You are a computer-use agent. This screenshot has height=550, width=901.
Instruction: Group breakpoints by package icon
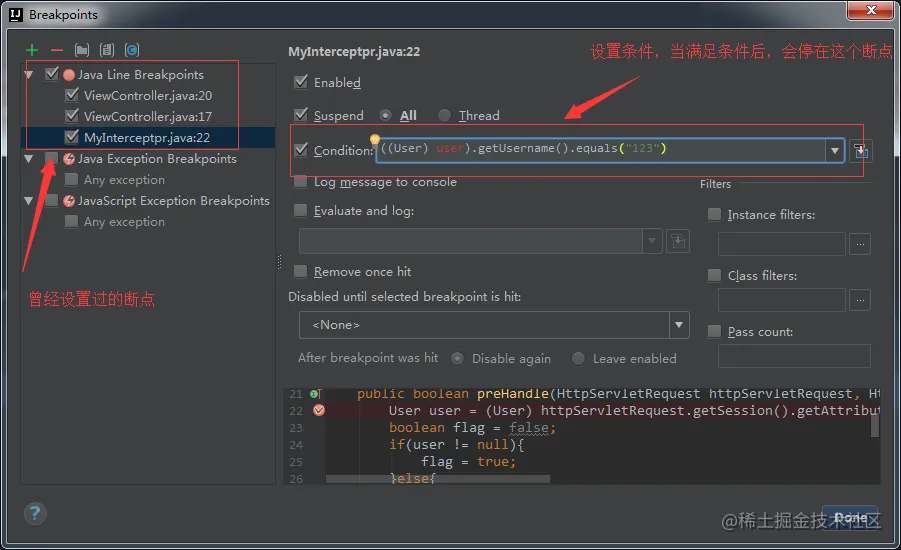pyautogui.click(x=82, y=50)
